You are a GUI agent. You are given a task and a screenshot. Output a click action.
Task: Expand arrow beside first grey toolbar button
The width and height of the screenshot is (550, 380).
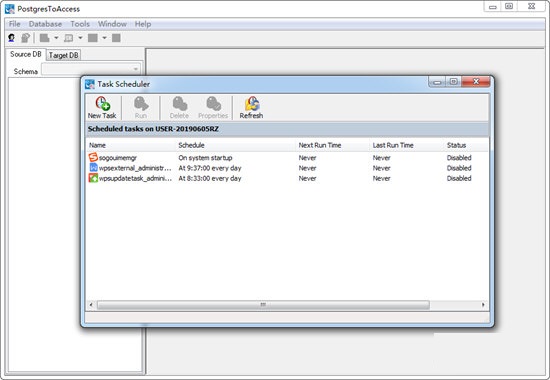point(56,38)
